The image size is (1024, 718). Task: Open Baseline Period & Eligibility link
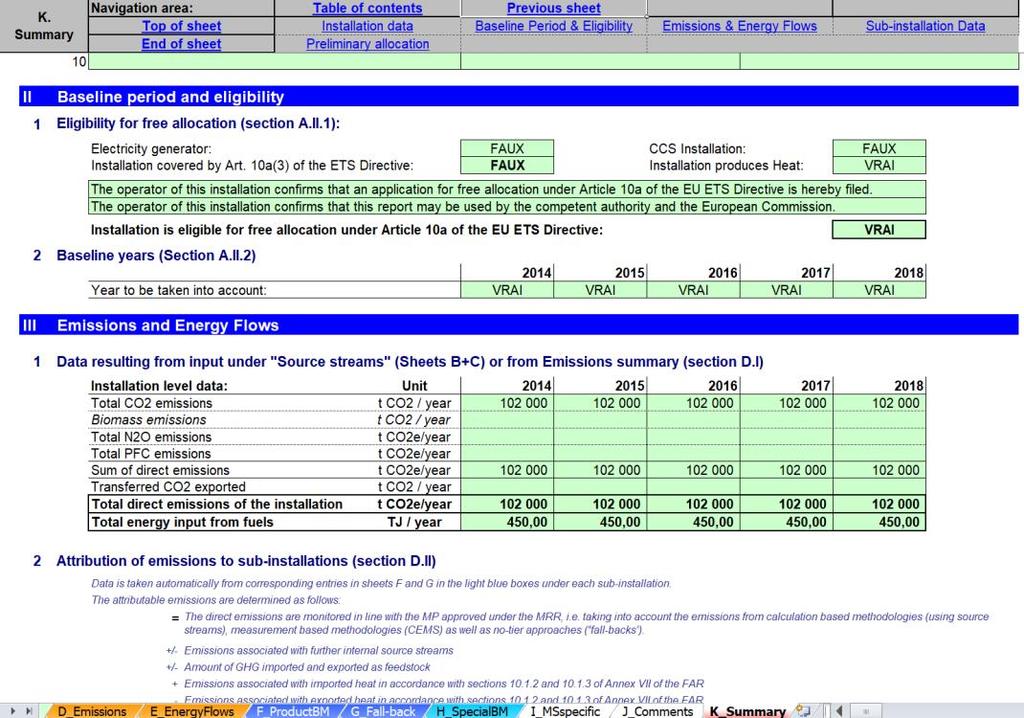[554, 25]
